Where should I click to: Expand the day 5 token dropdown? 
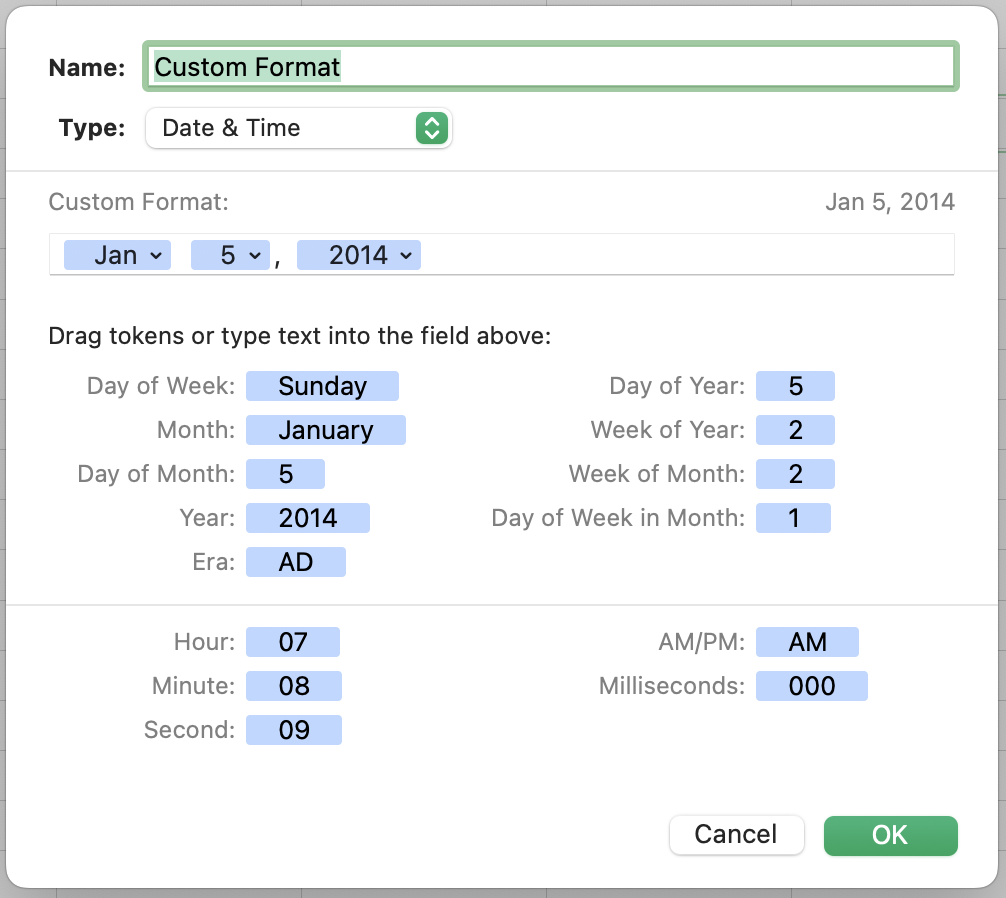(255, 256)
